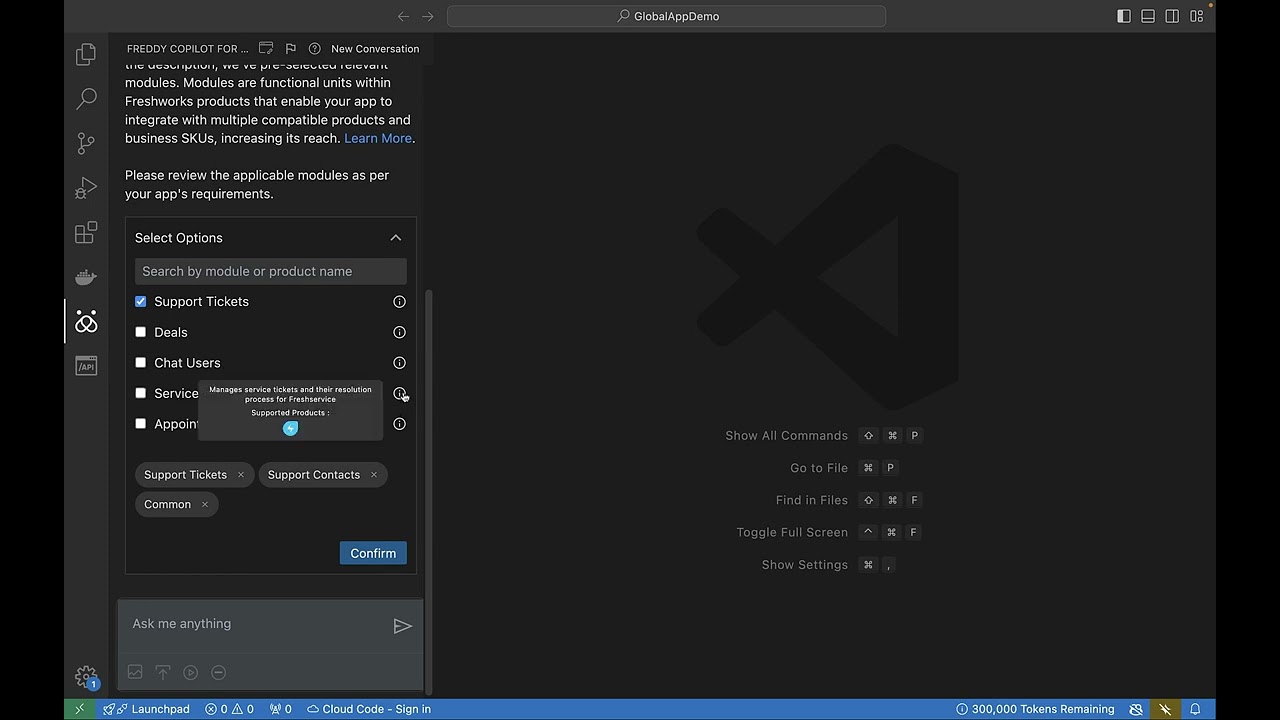Image resolution: width=1280 pixels, height=720 pixels.
Task: Open the Docker view in activity bar
Action: [86, 277]
